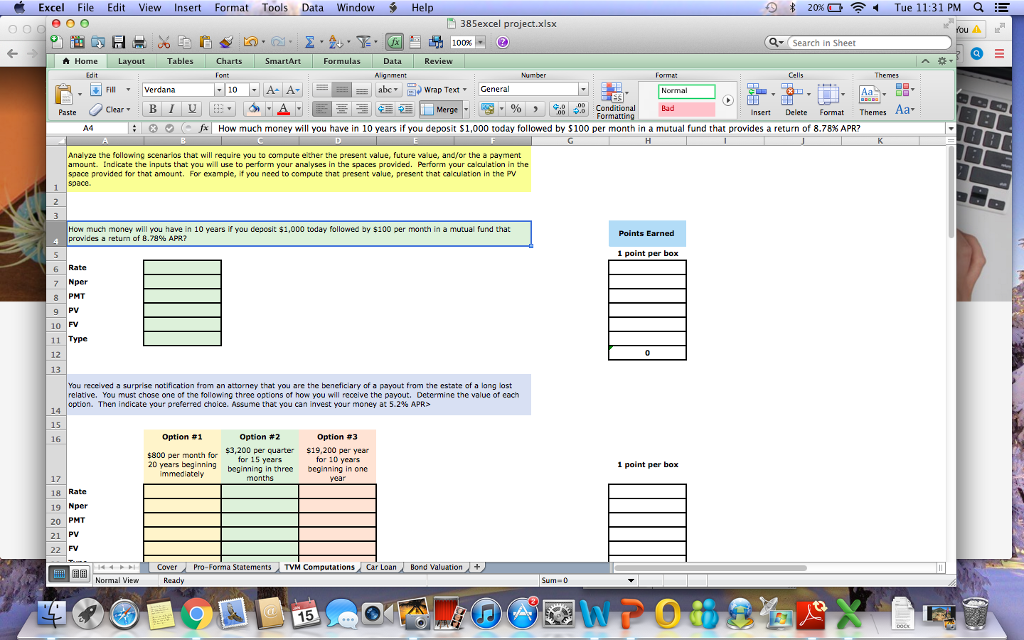Click the percent style button
1024x640 pixels.
tap(516, 108)
